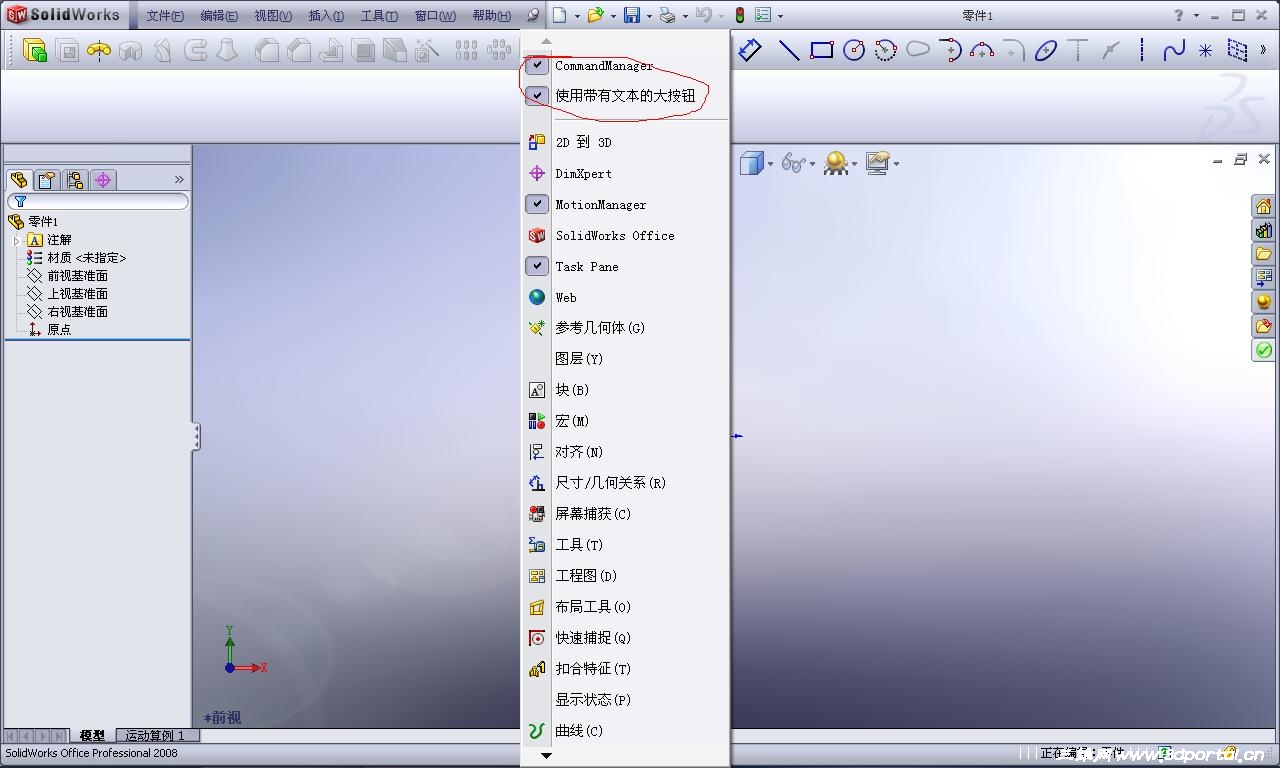Turn on the 参考几何体(G) toolbar
The width and height of the screenshot is (1280, 768).
[x=625, y=328]
